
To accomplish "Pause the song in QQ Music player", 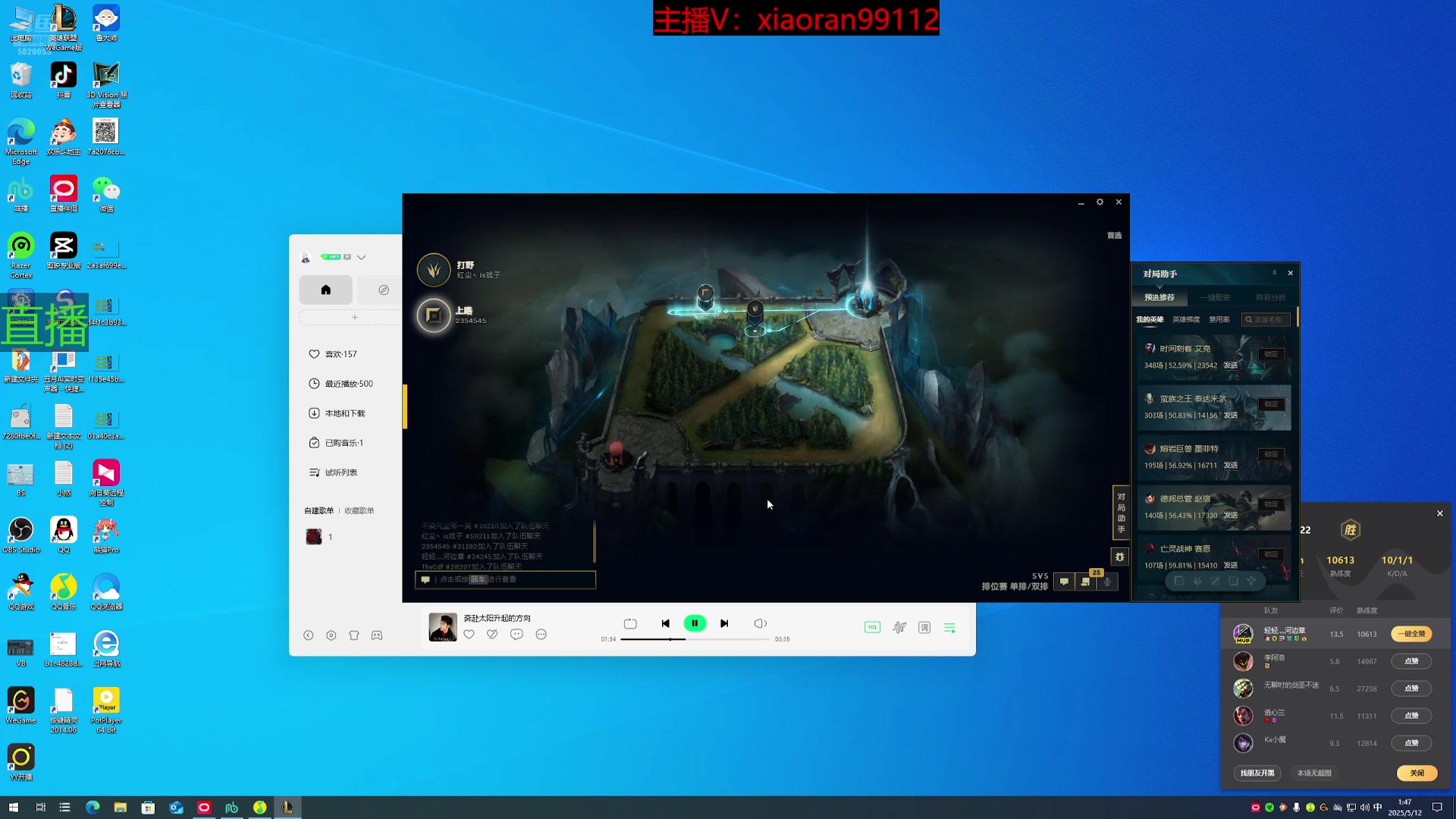I will (x=695, y=623).
